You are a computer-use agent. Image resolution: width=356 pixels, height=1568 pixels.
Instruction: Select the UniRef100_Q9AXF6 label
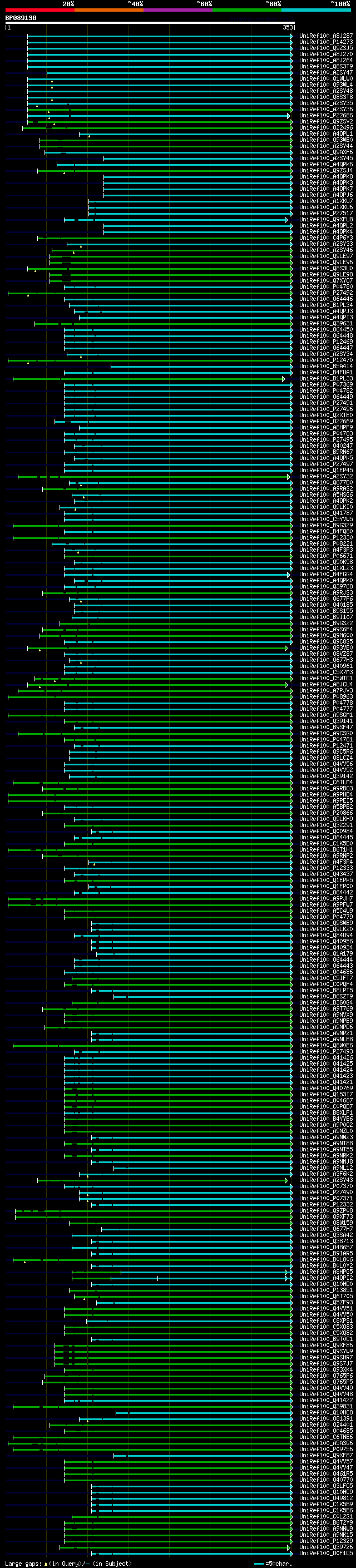click(325, 152)
